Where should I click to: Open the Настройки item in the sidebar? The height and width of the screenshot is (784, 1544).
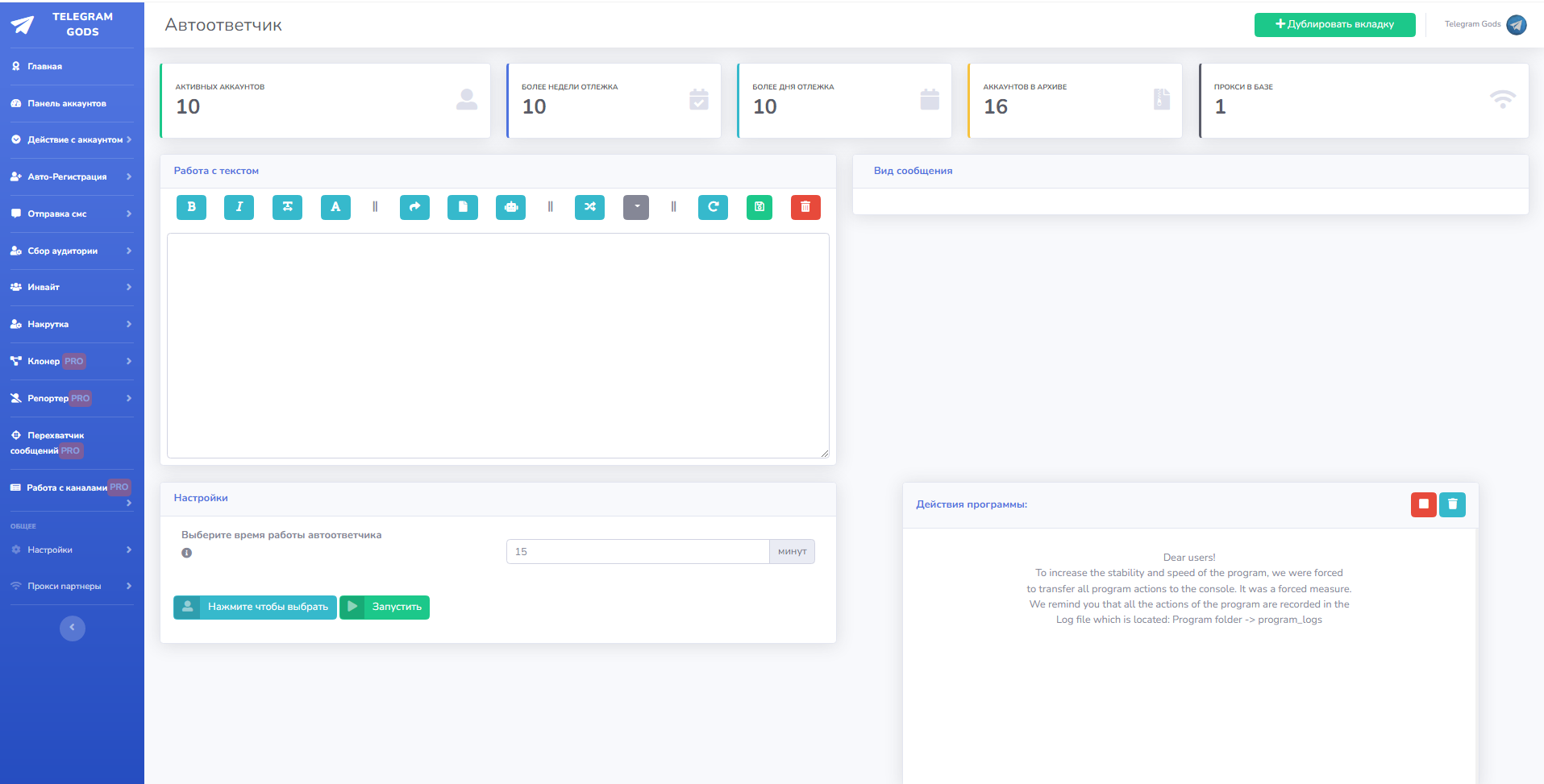coord(72,550)
